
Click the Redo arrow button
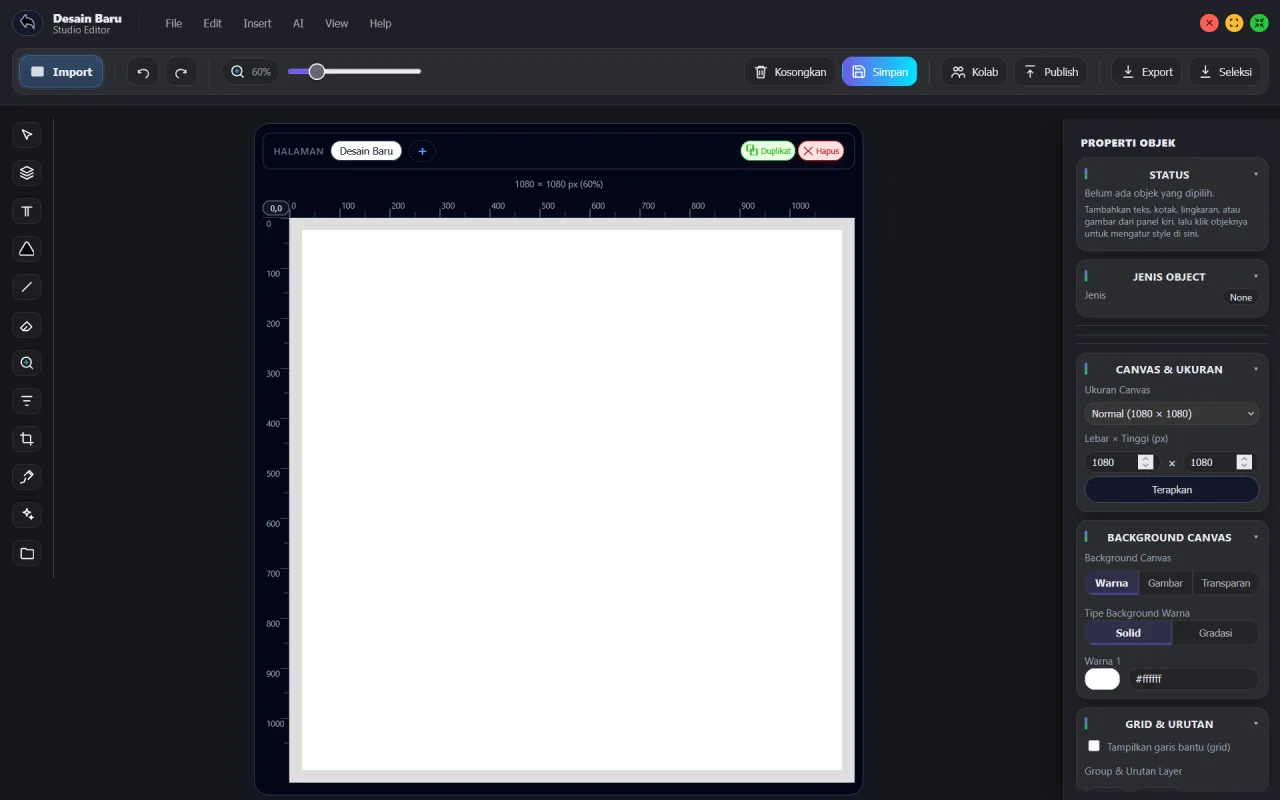tap(181, 72)
